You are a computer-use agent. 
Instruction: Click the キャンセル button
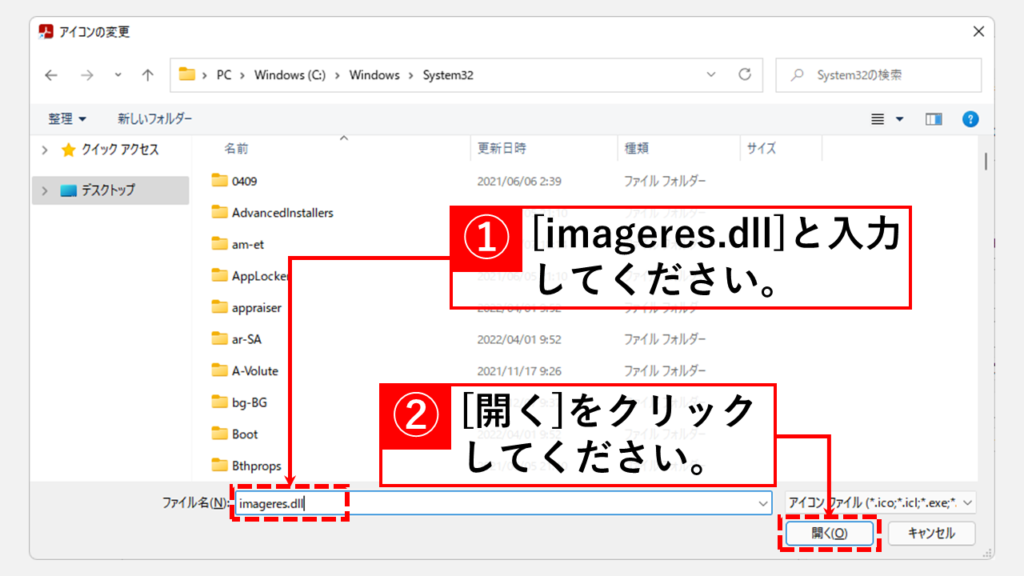pos(931,534)
